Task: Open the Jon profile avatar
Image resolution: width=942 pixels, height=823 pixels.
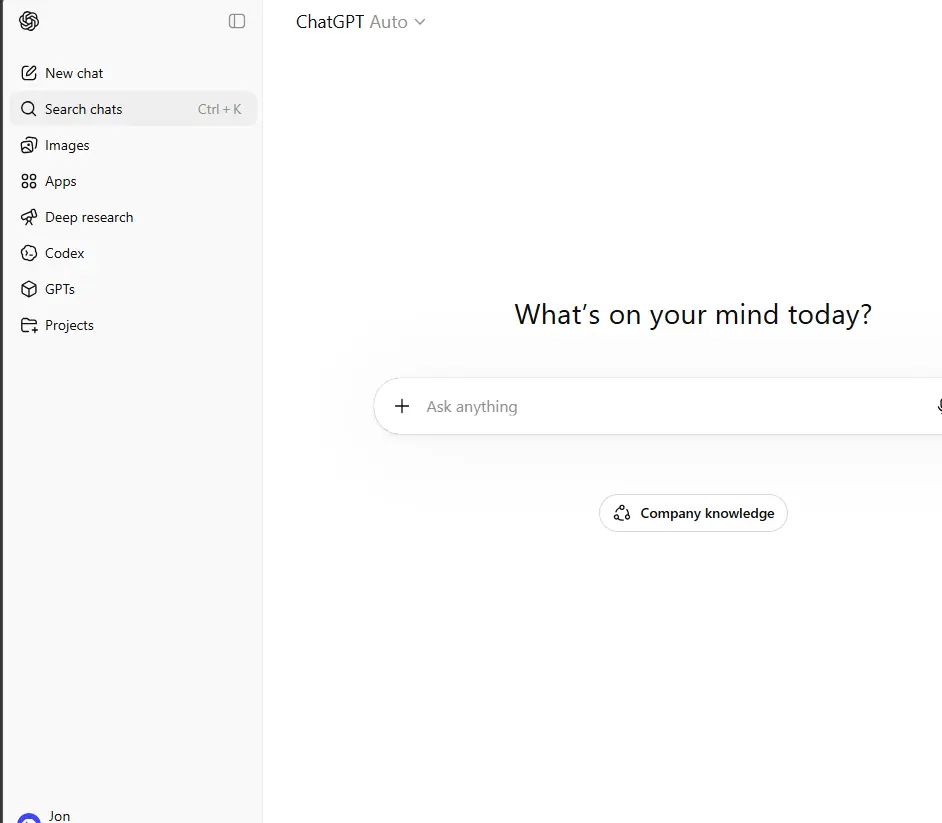Action: coord(29,818)
